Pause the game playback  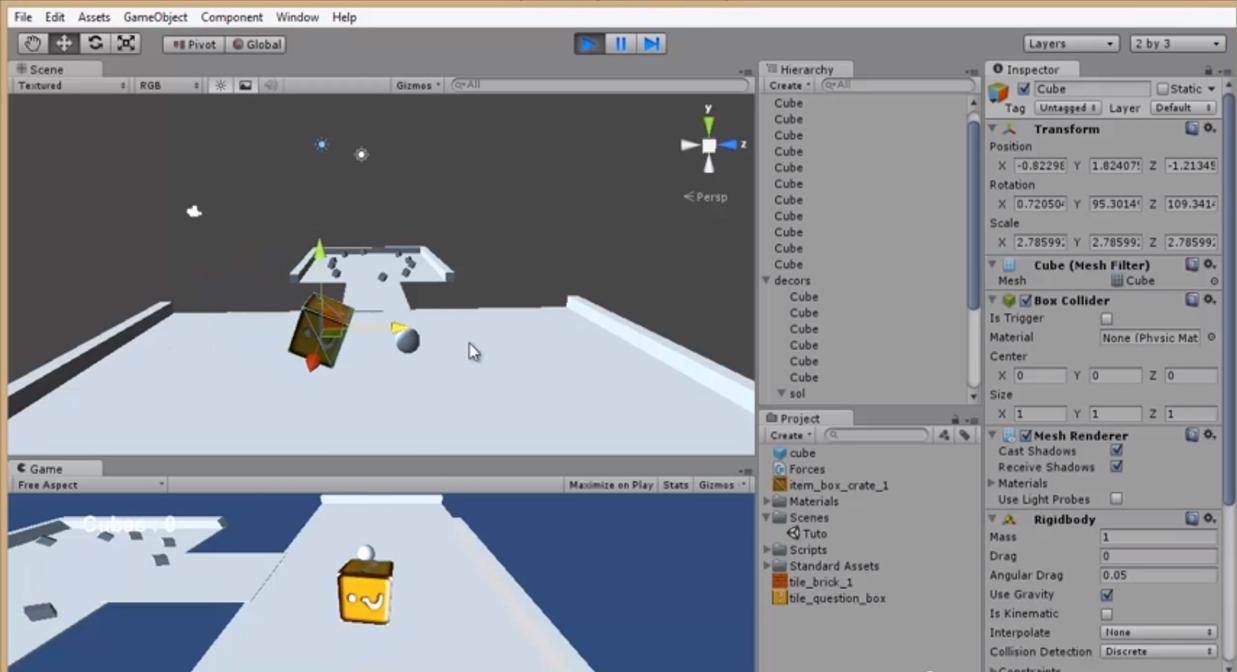coord(620,44)
